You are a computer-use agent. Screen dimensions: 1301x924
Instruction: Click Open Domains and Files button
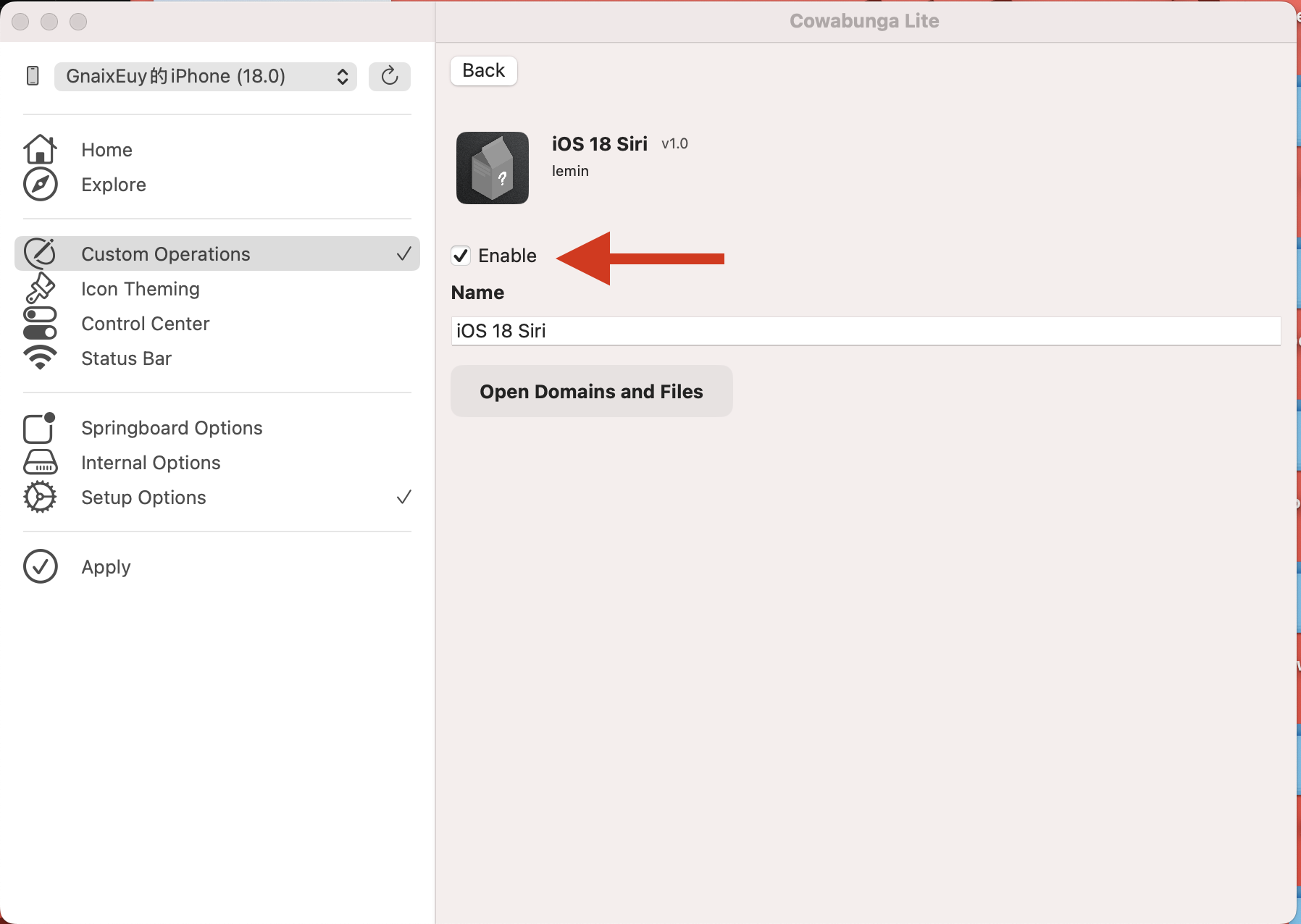591,392
